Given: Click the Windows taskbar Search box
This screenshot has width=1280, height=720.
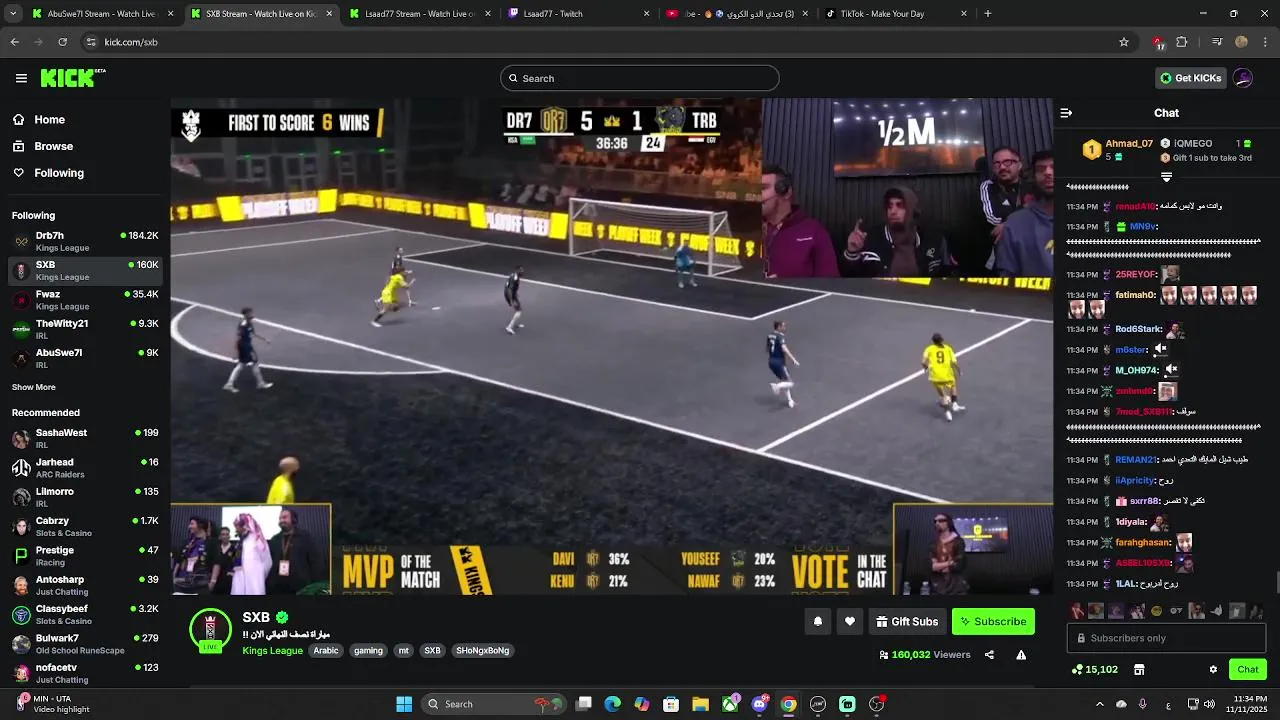Looking at the screenshot, I should point(495,704).
